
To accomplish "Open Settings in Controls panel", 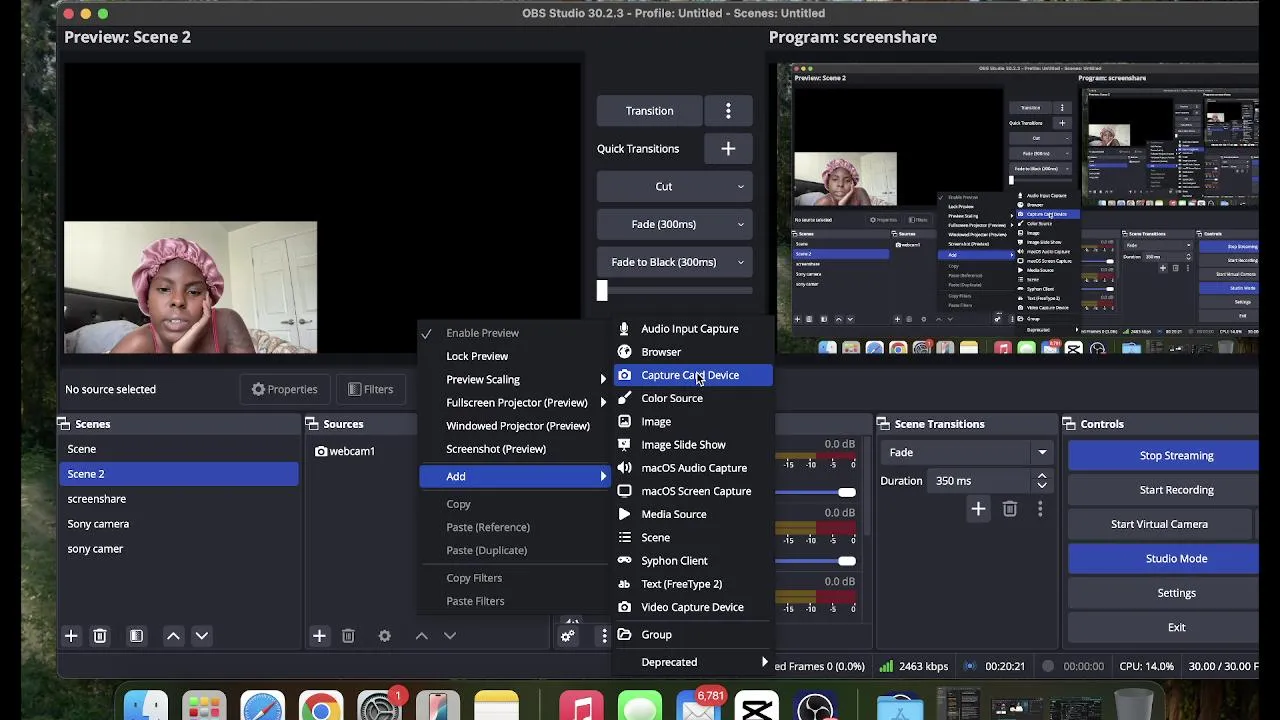I will coord(1164,593).
